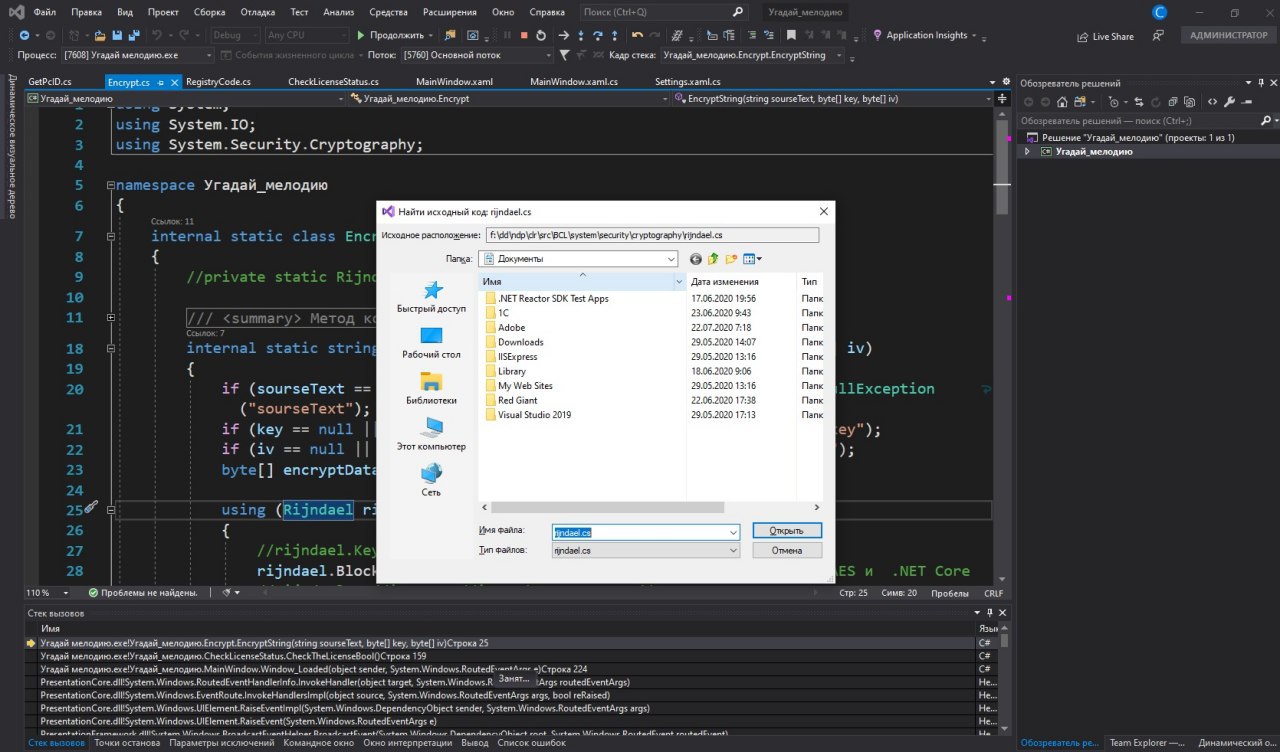The image size is (1280, 752).
Task: Click the Открыть button
Action: pos(787,531)
